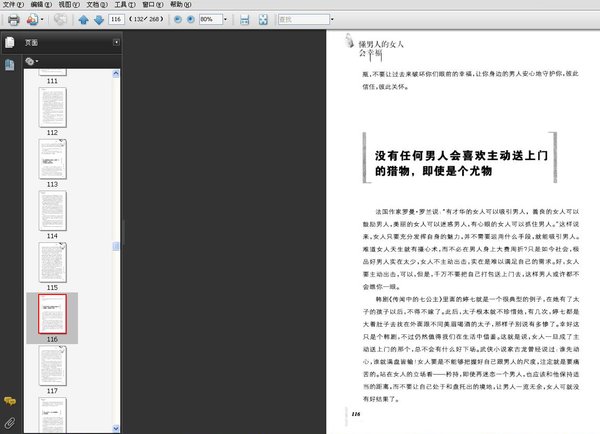The height and width of the screenshot is (434, 600).
Task: Open the 文件 (File) menu
Action: [11, 5]
